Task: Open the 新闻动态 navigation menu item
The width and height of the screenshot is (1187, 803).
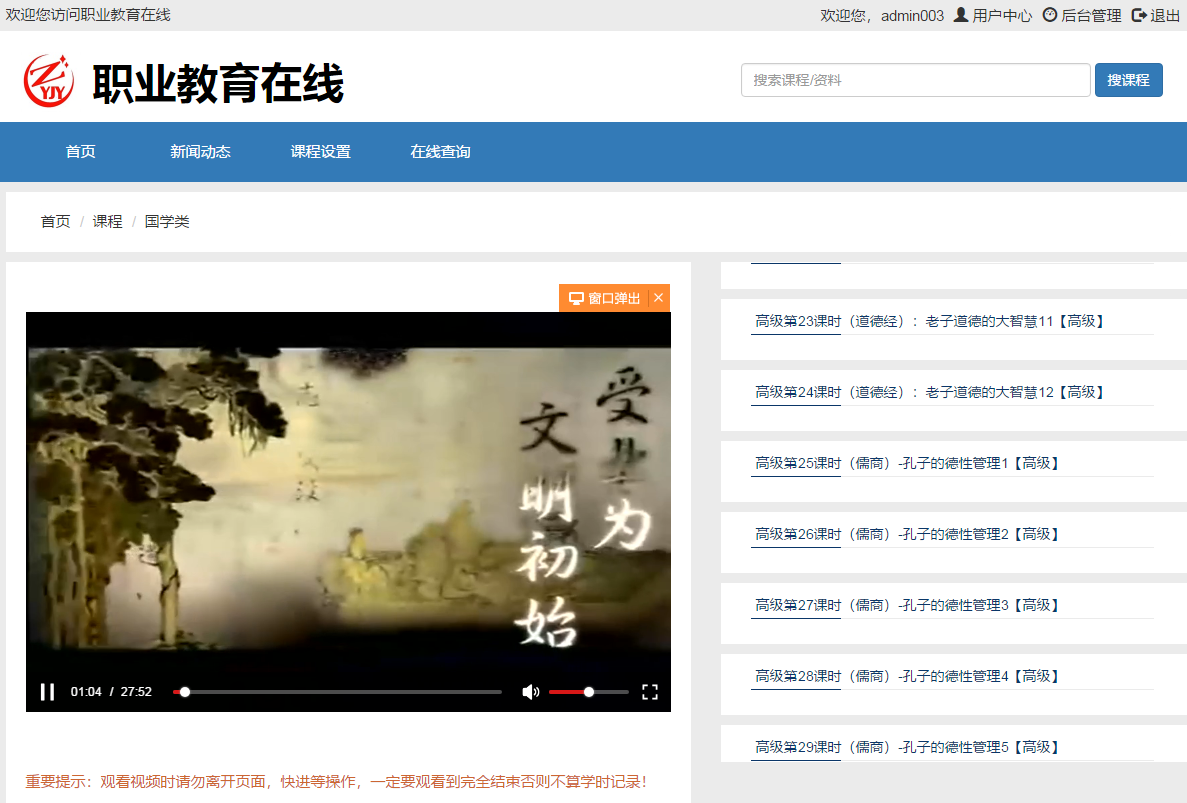Action: 200,151
